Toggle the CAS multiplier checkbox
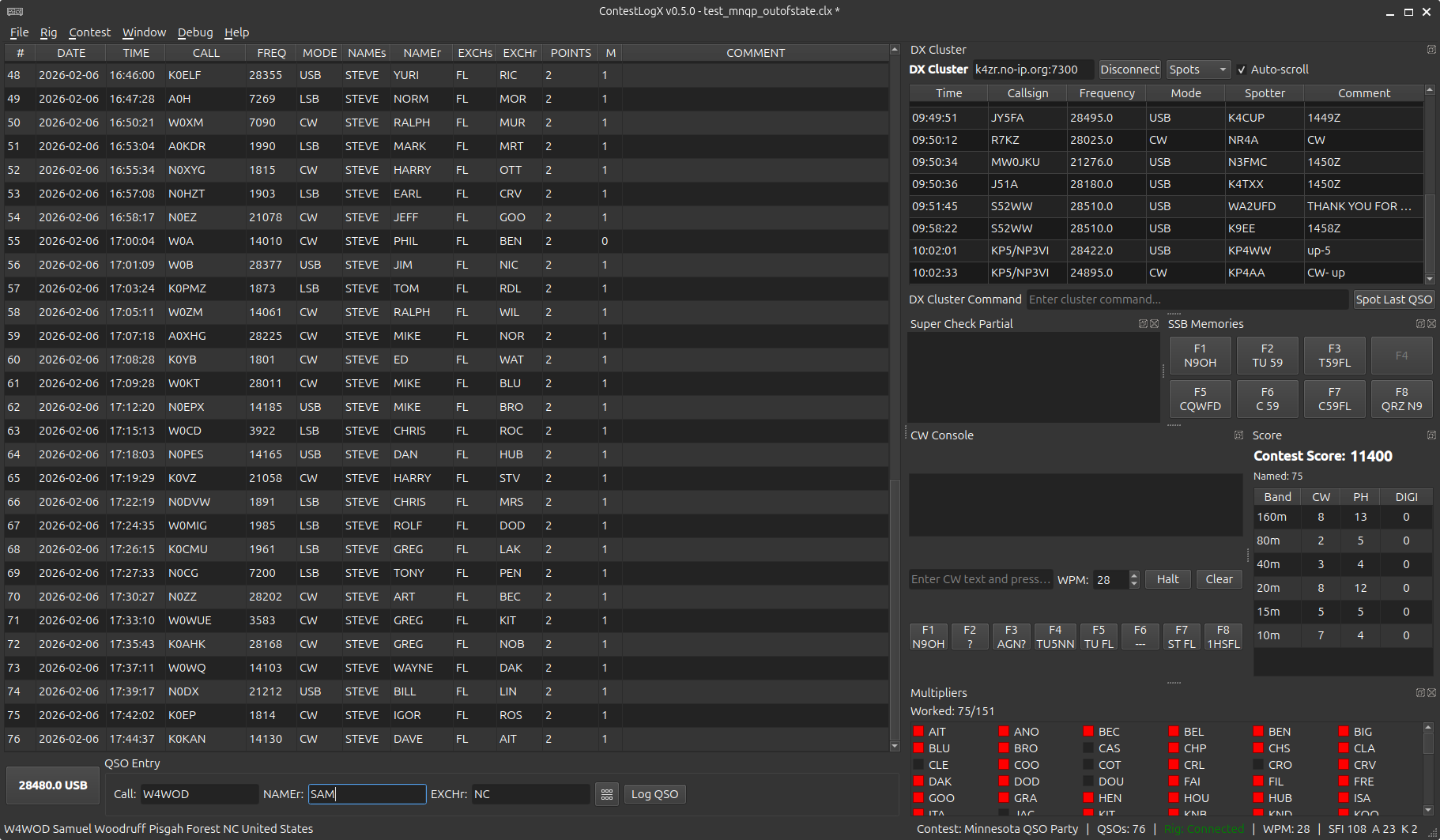 (1088, 748)
